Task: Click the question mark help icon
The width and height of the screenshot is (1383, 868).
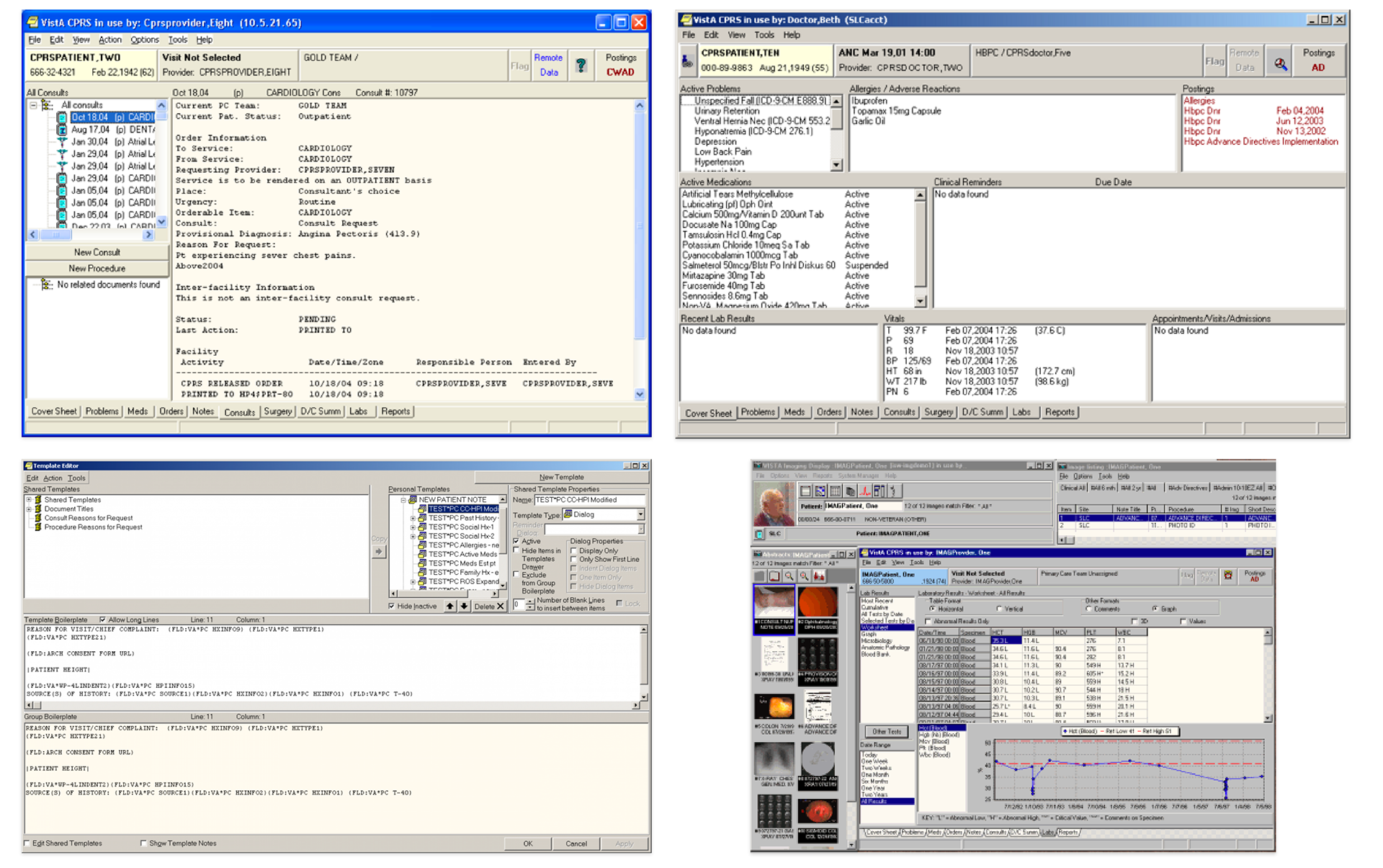Action: [581, 66]
